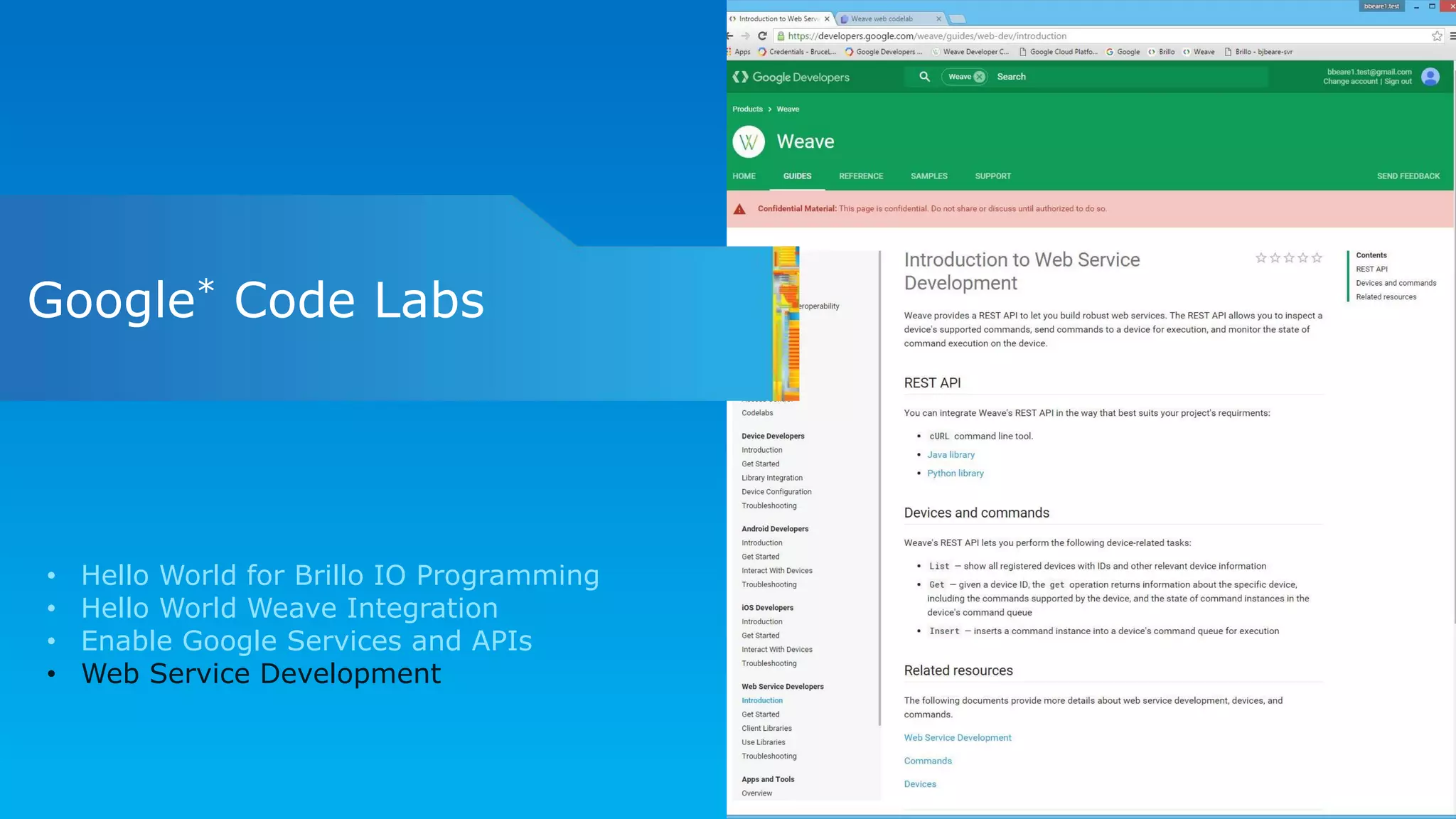The image size is (1456, 819).
Task: Click the Google Code Labs slide title
Action: 256,299
